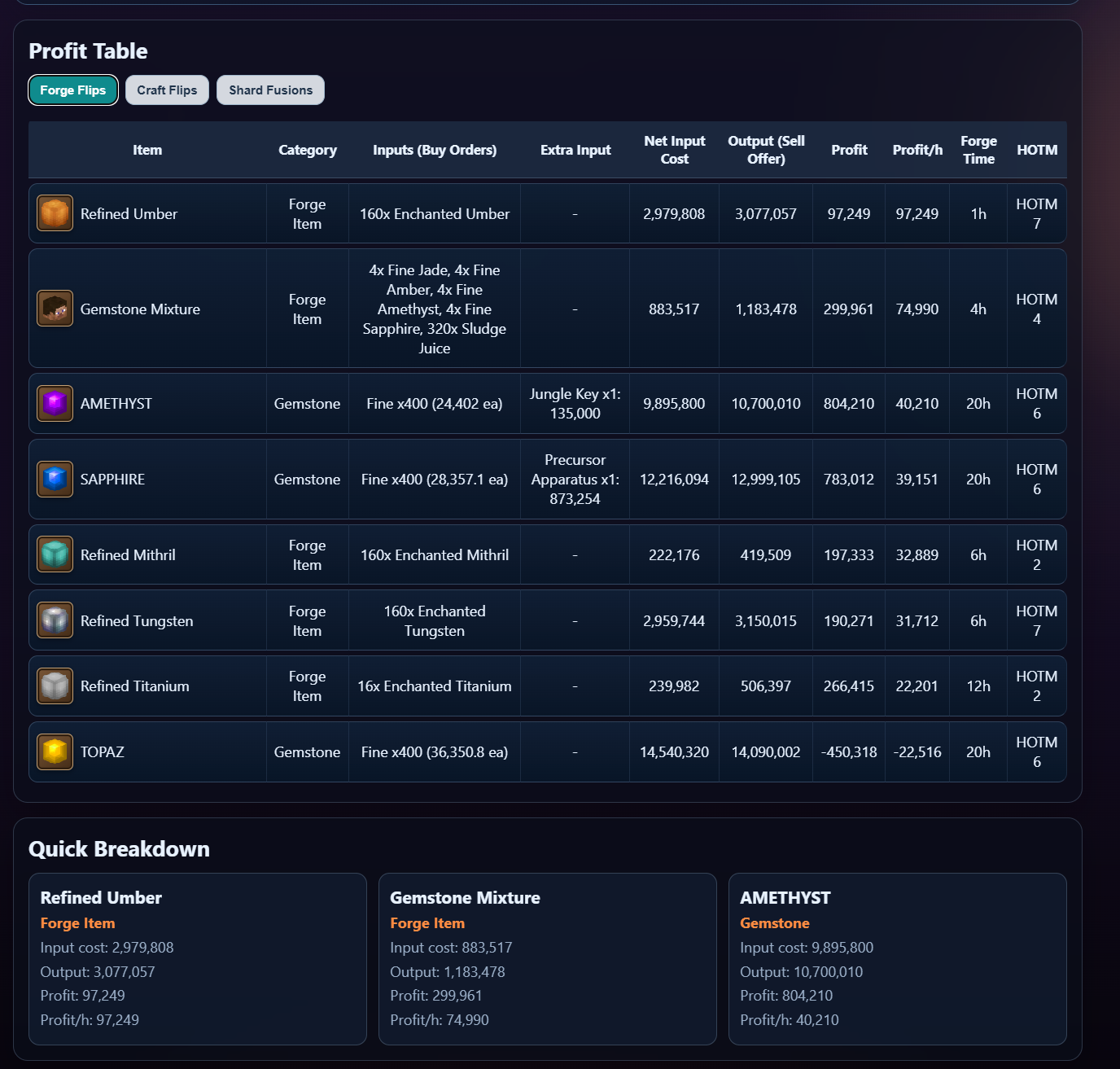Click the 12h forge time cell
This screenshot has height=1069, width=1120.
(978, 686)
